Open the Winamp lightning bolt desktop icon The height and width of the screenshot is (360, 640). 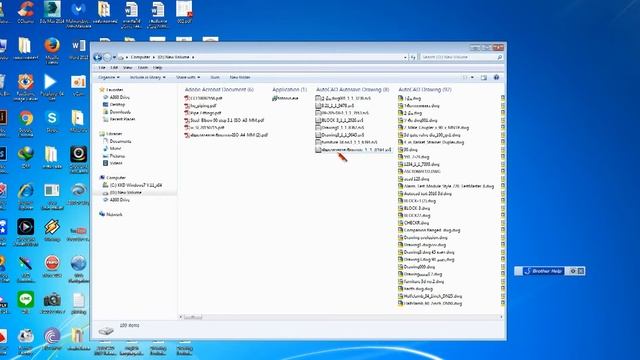pos(52,231)
